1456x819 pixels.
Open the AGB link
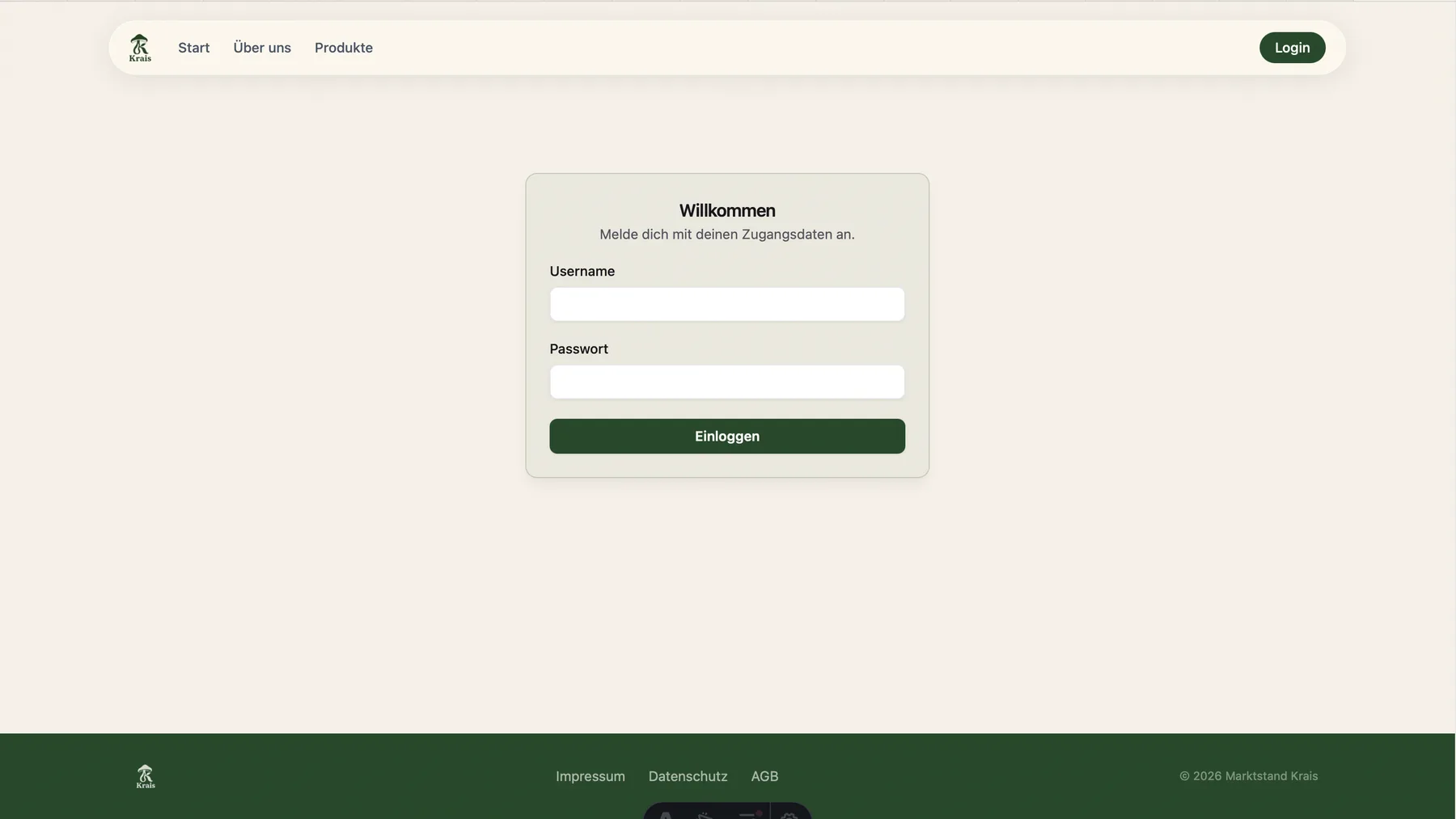[x=764, y=776]
